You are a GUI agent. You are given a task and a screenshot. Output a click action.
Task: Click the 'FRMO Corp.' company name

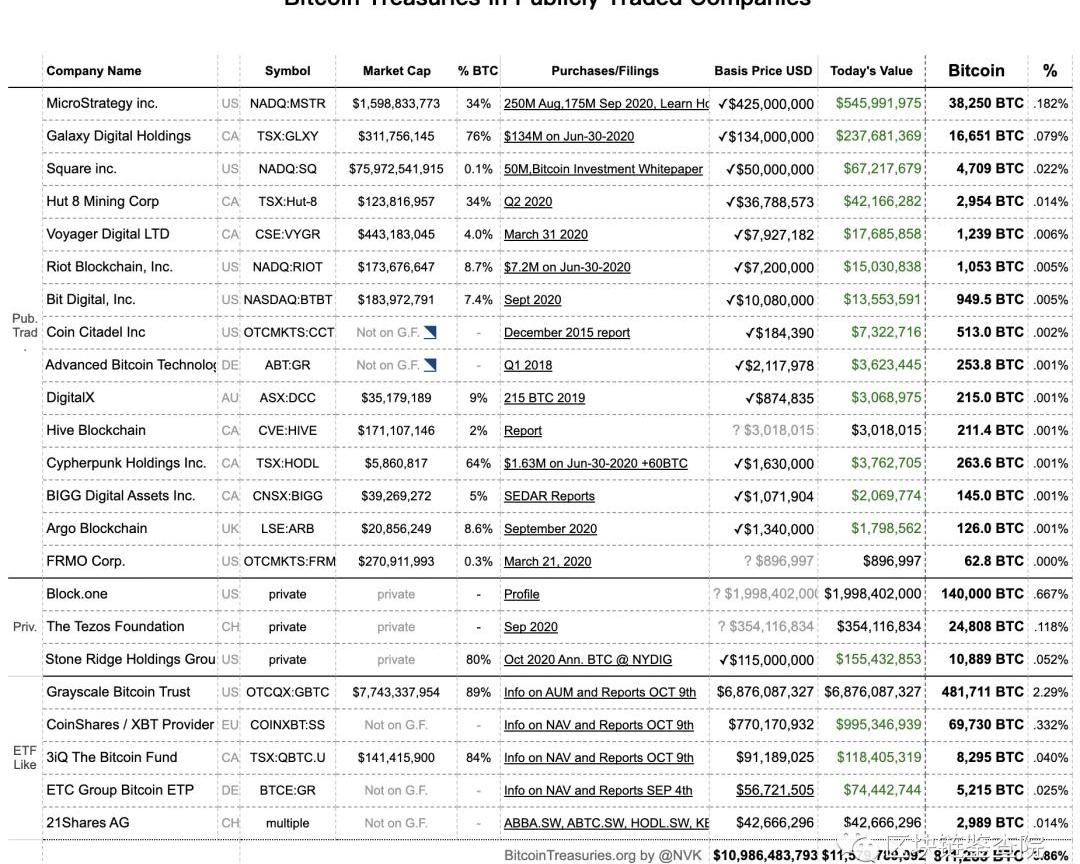click(85, 561)
